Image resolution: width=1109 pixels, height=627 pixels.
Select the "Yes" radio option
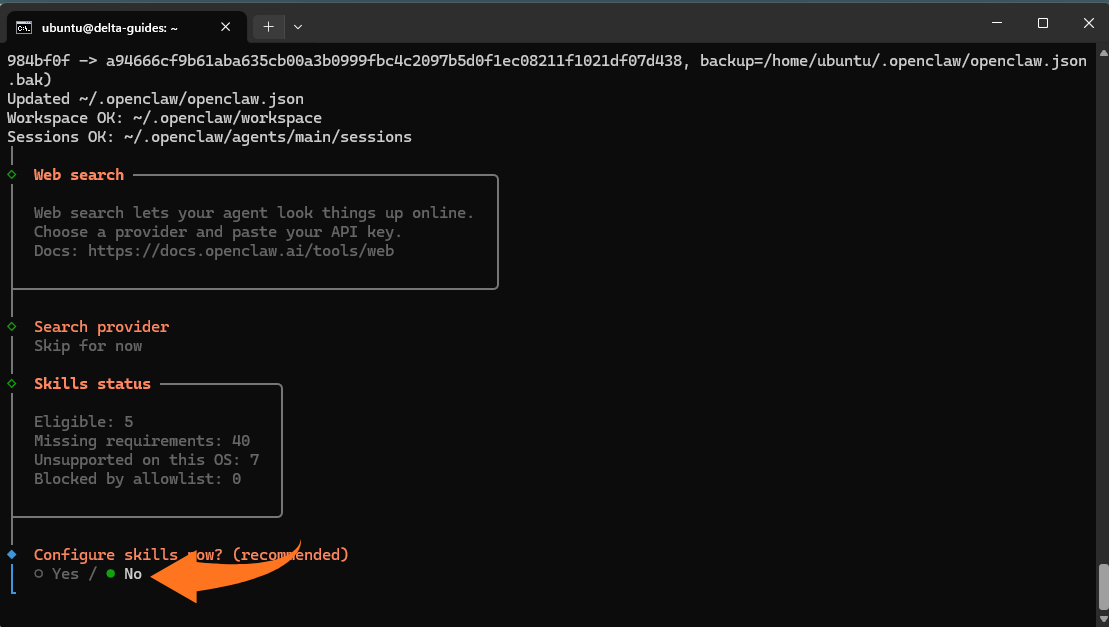[x=38, y=574]
